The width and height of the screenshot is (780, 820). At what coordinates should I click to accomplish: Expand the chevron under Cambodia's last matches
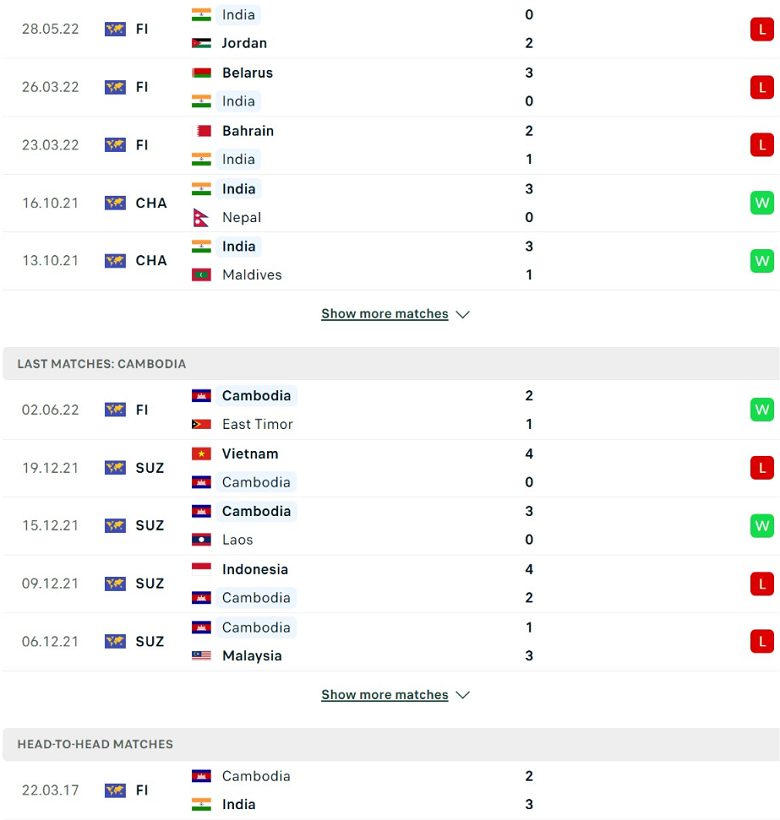click(x=463, y=695)
